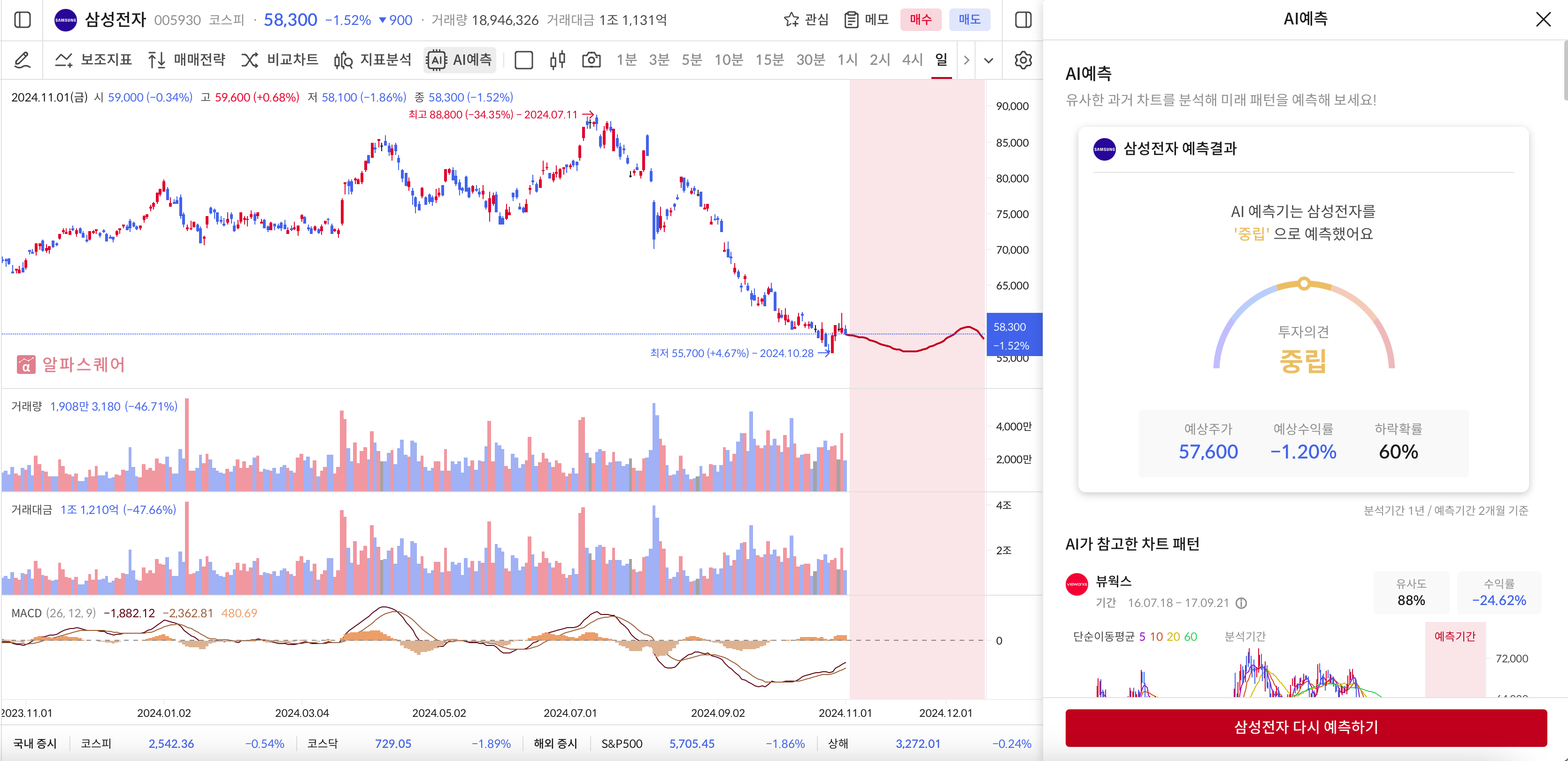
Task: Select 1분 timeframe
Action: [x=626, y=60]
